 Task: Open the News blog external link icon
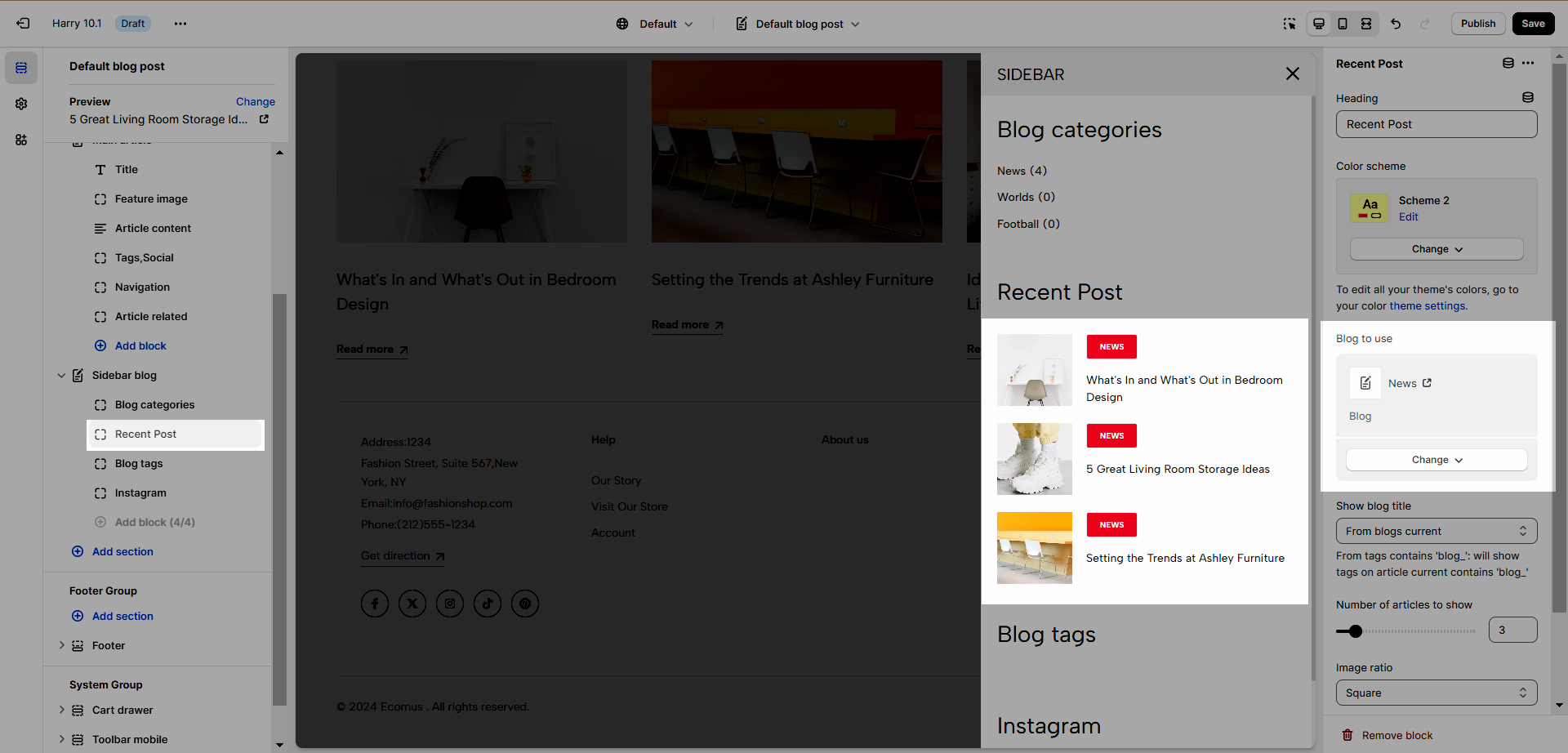[1427, 383]
